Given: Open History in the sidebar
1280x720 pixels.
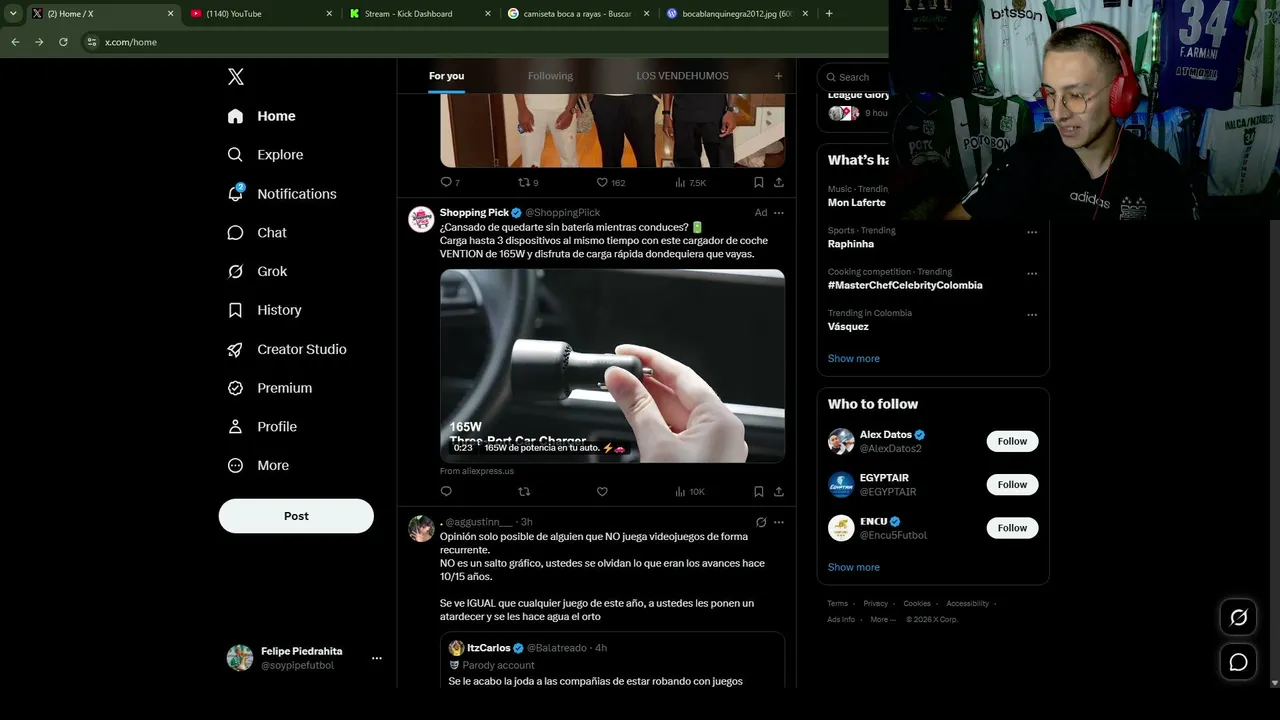Looking at the screenshot, I should (264, 310).
